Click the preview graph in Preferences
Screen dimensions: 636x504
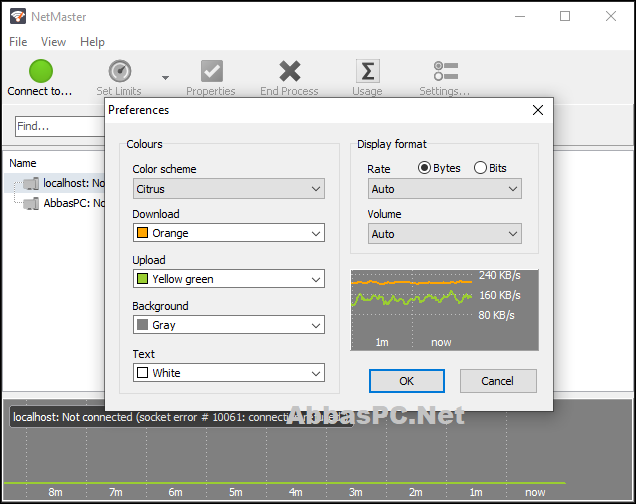(445, 310)
